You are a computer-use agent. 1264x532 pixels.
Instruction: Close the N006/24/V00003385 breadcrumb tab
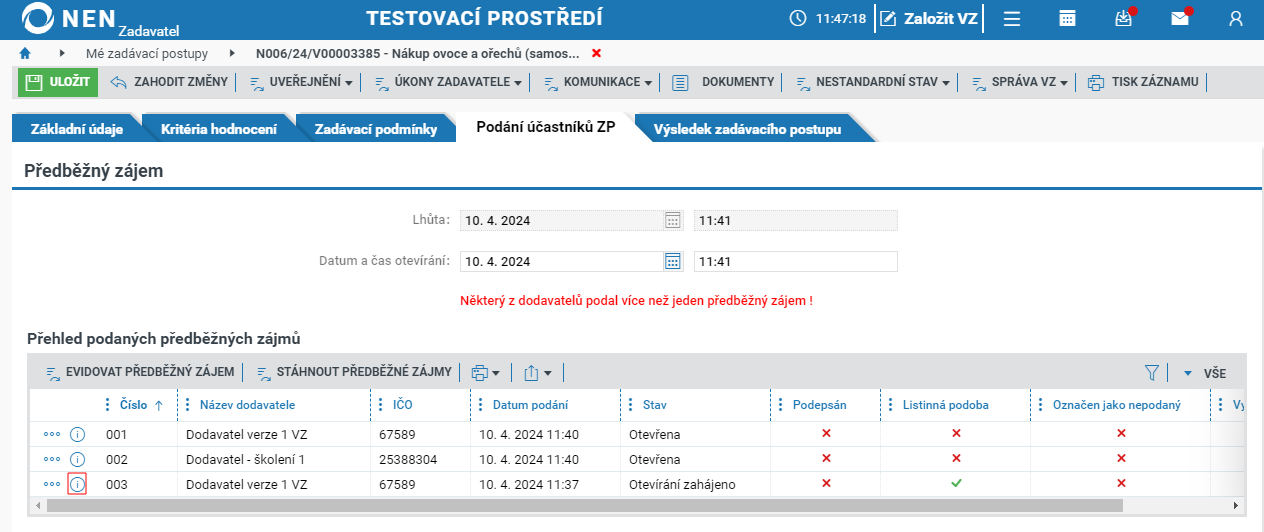[597, 53]
